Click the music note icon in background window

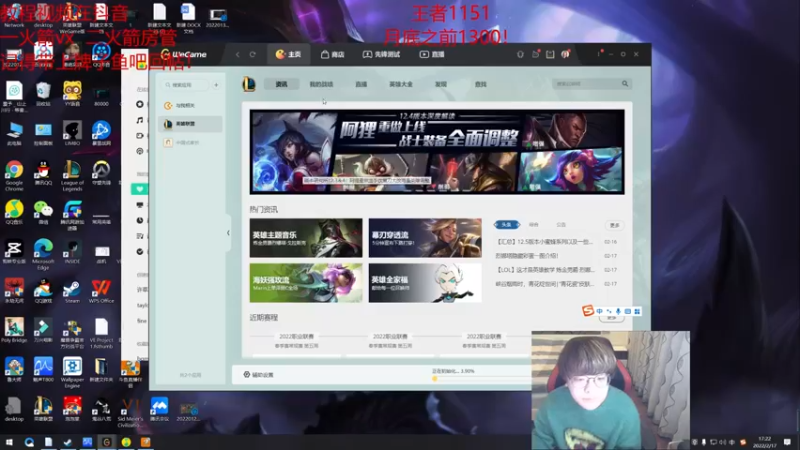tap(140, 120)
